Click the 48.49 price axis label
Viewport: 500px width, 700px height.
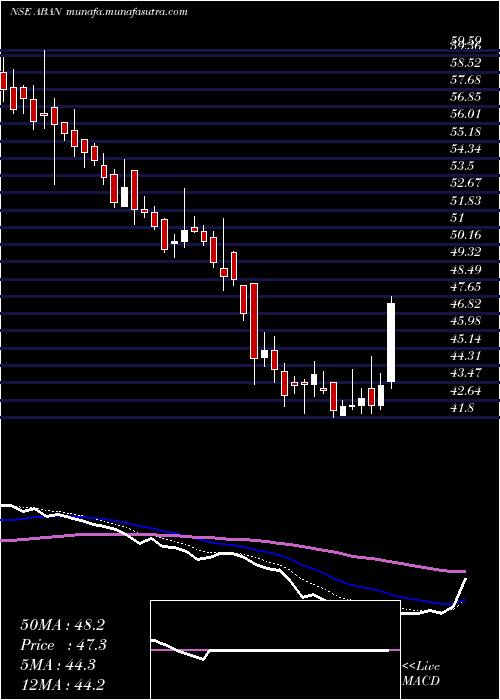point(466,269)
